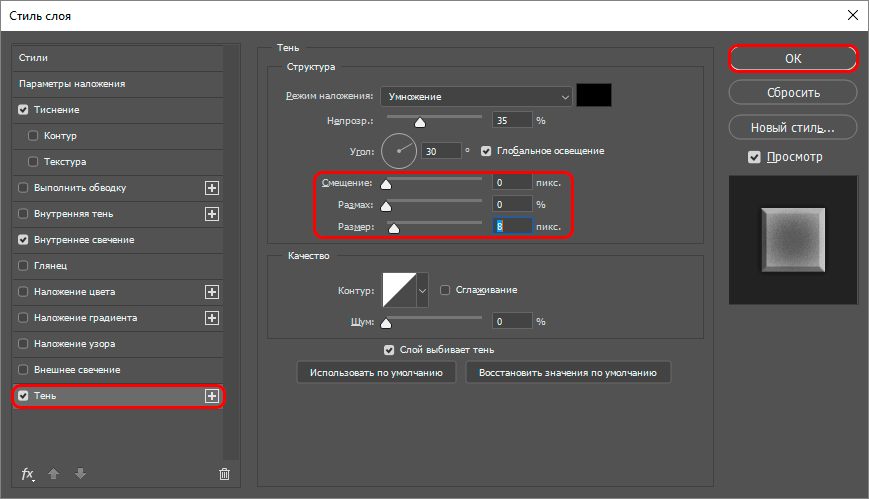
Task: Click the Размах slider handle
Action: (386, 207)
